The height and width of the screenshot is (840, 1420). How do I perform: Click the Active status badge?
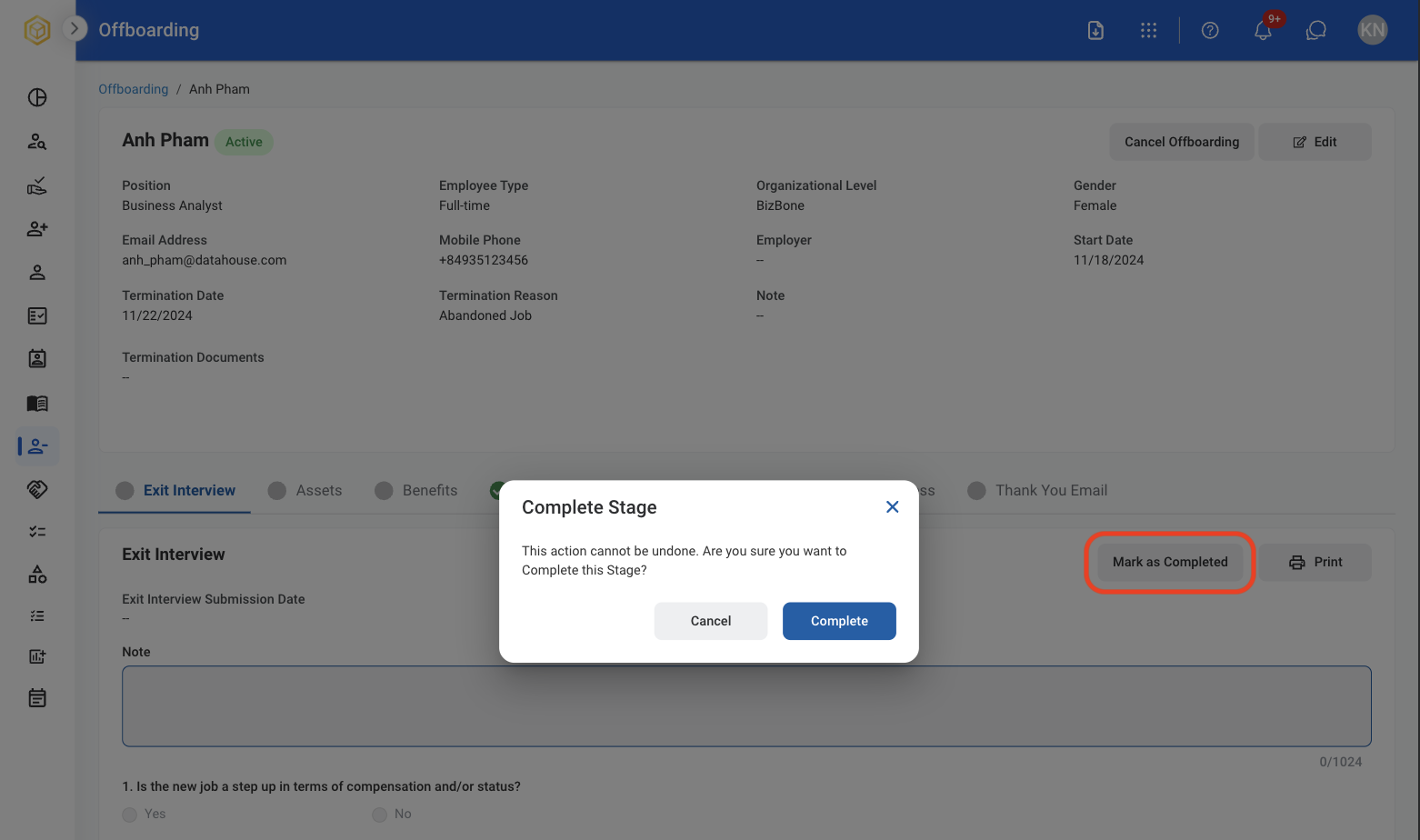click(244, 142)
